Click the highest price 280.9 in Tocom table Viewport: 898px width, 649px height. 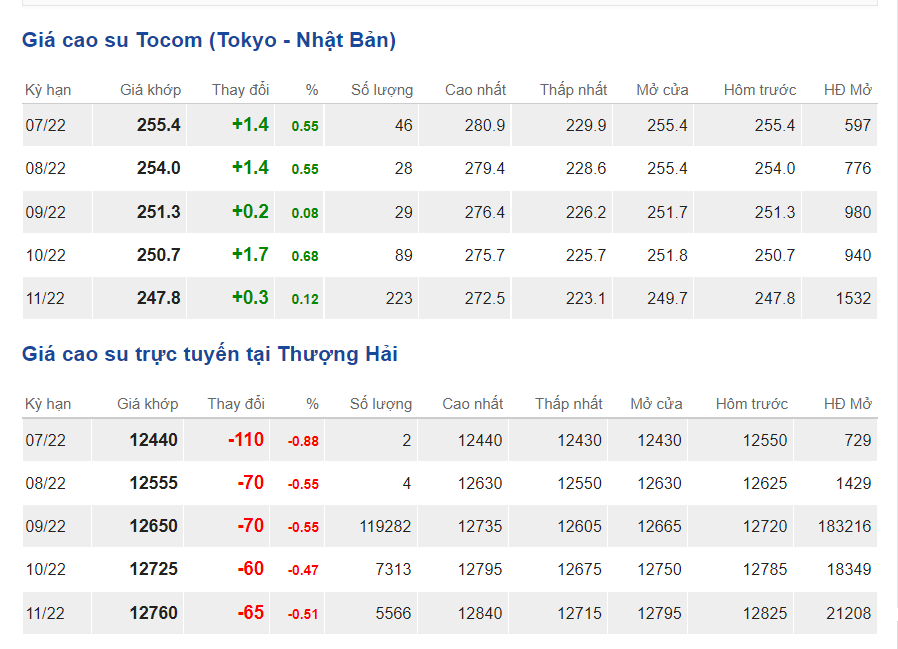[485, 126]
